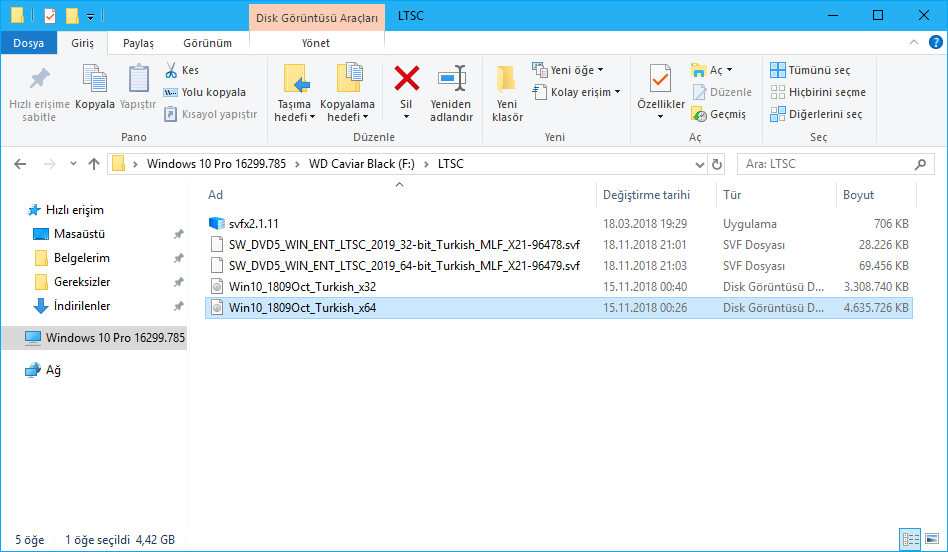This screenshot has height=552, width=948.
Task: Open the blue Help question mark icon
Action: coord(935,42)
